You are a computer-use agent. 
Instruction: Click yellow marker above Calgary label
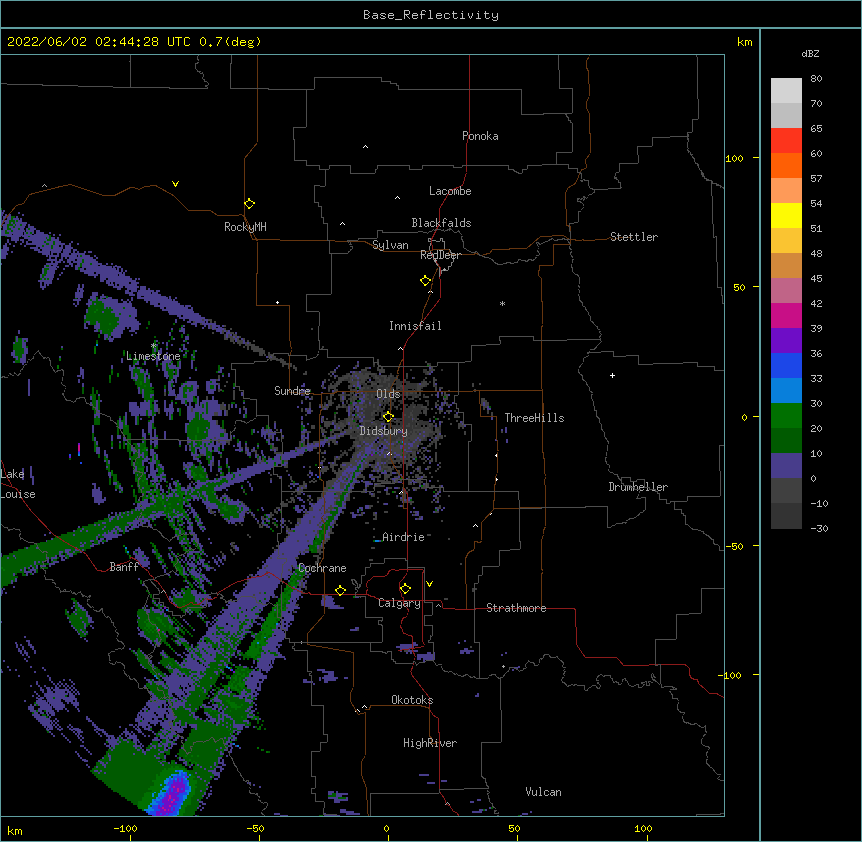click(x=405, y=589)
